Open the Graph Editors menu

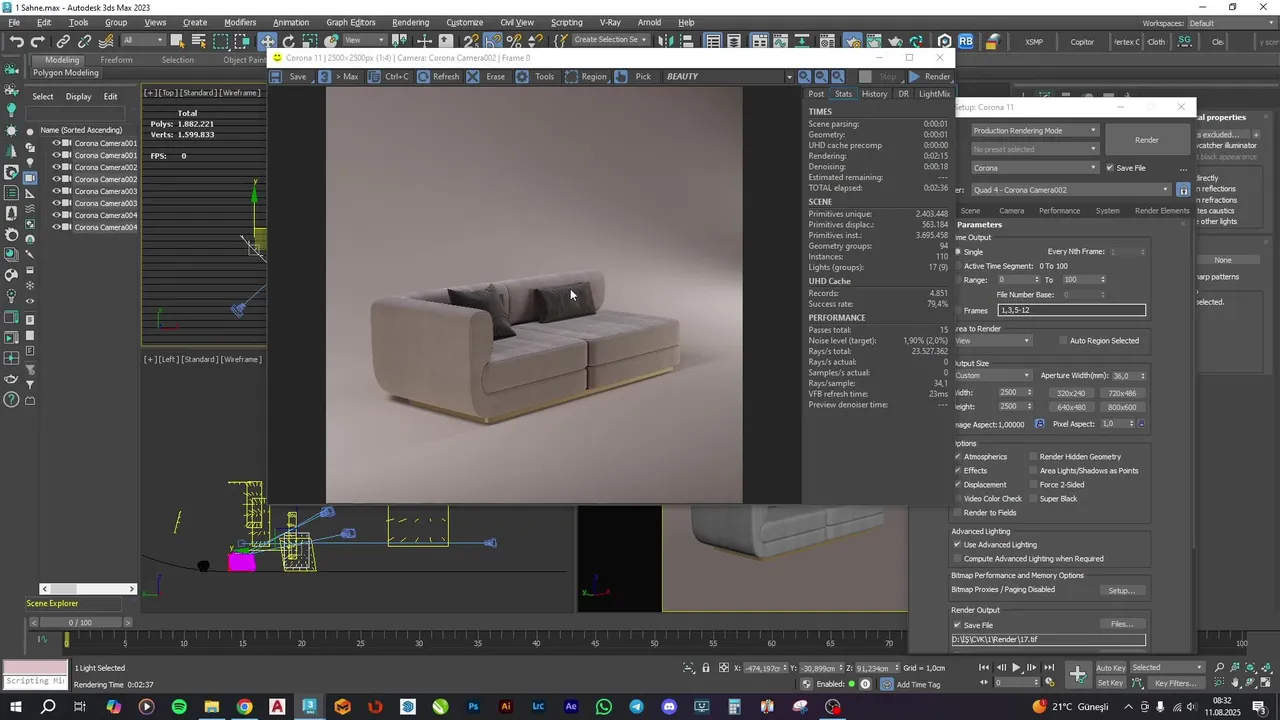coord(350,22)
